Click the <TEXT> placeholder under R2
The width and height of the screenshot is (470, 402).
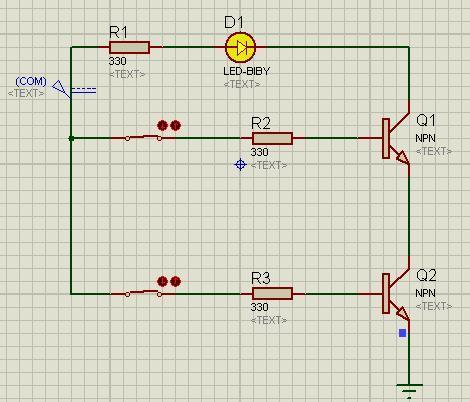click(x=269, y=165)
